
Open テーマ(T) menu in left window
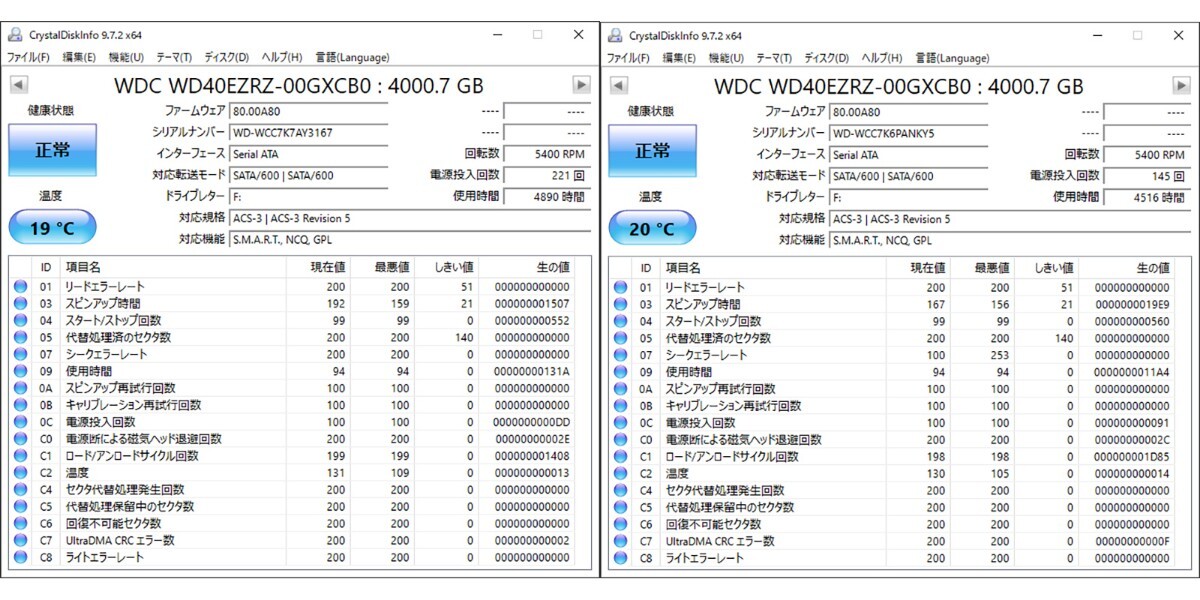click(x=174, y=58)
